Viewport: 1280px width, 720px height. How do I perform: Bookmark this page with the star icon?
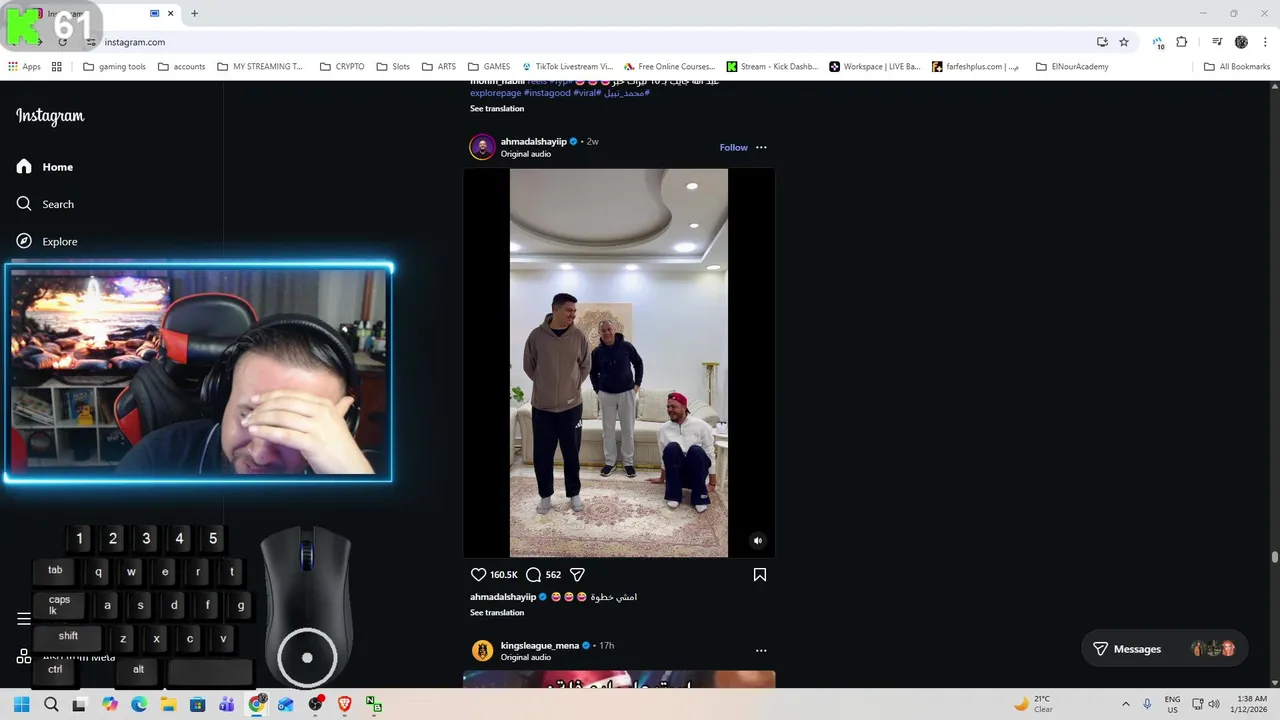[1124, 42]
